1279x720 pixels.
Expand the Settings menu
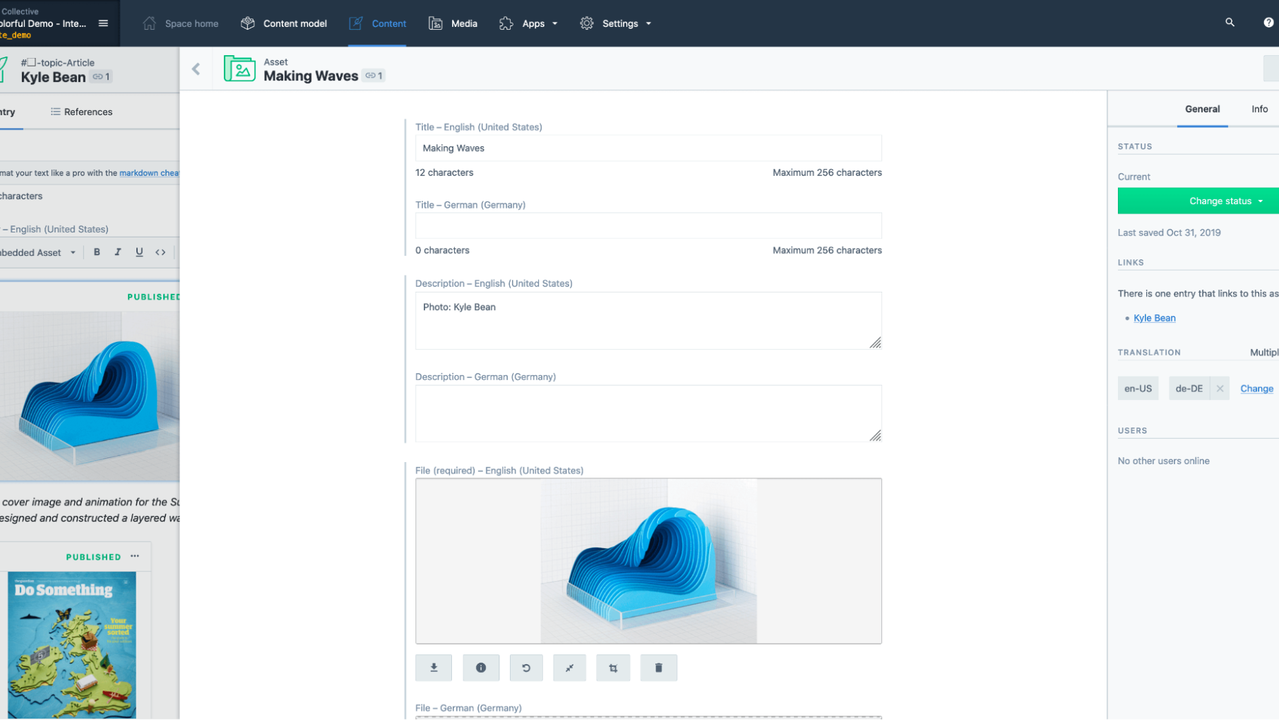pyautogui.click(x=616, y=23)
